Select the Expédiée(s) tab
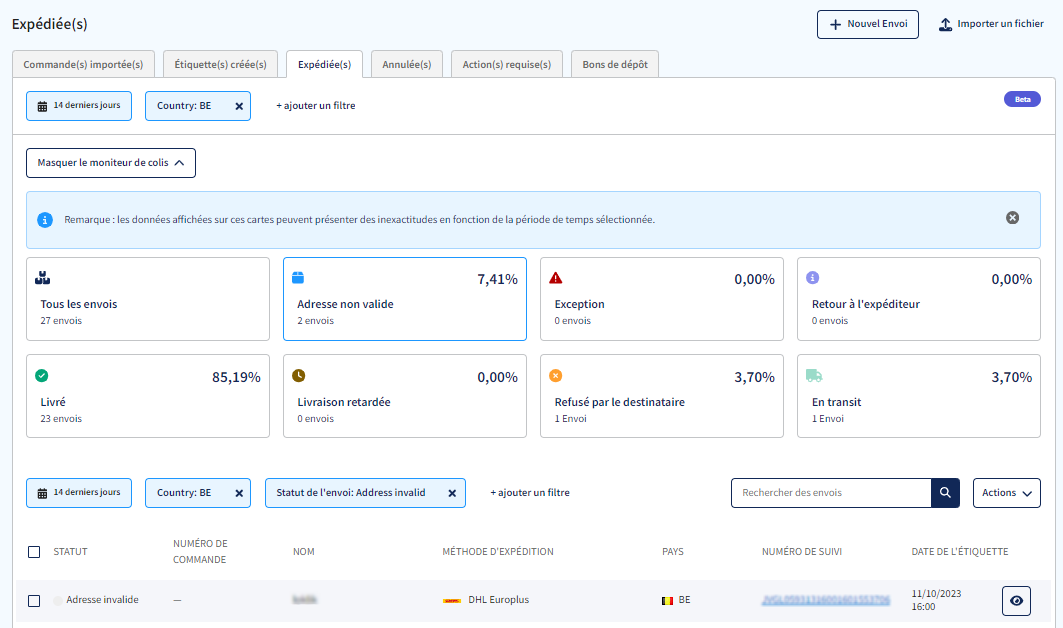The width and height of the screenshot is (1063, 628). [324, 64]
